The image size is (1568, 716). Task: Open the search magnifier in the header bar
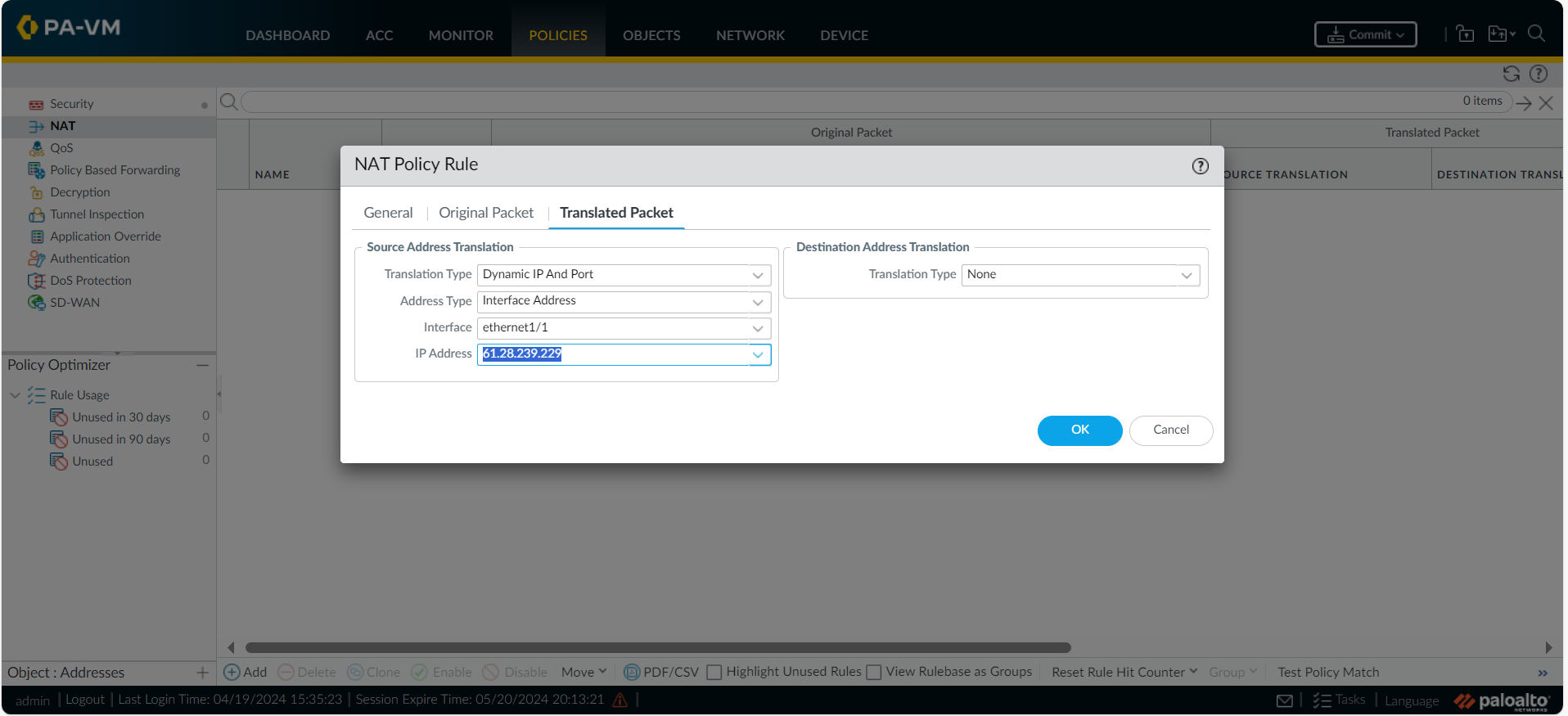(1536, 34)
